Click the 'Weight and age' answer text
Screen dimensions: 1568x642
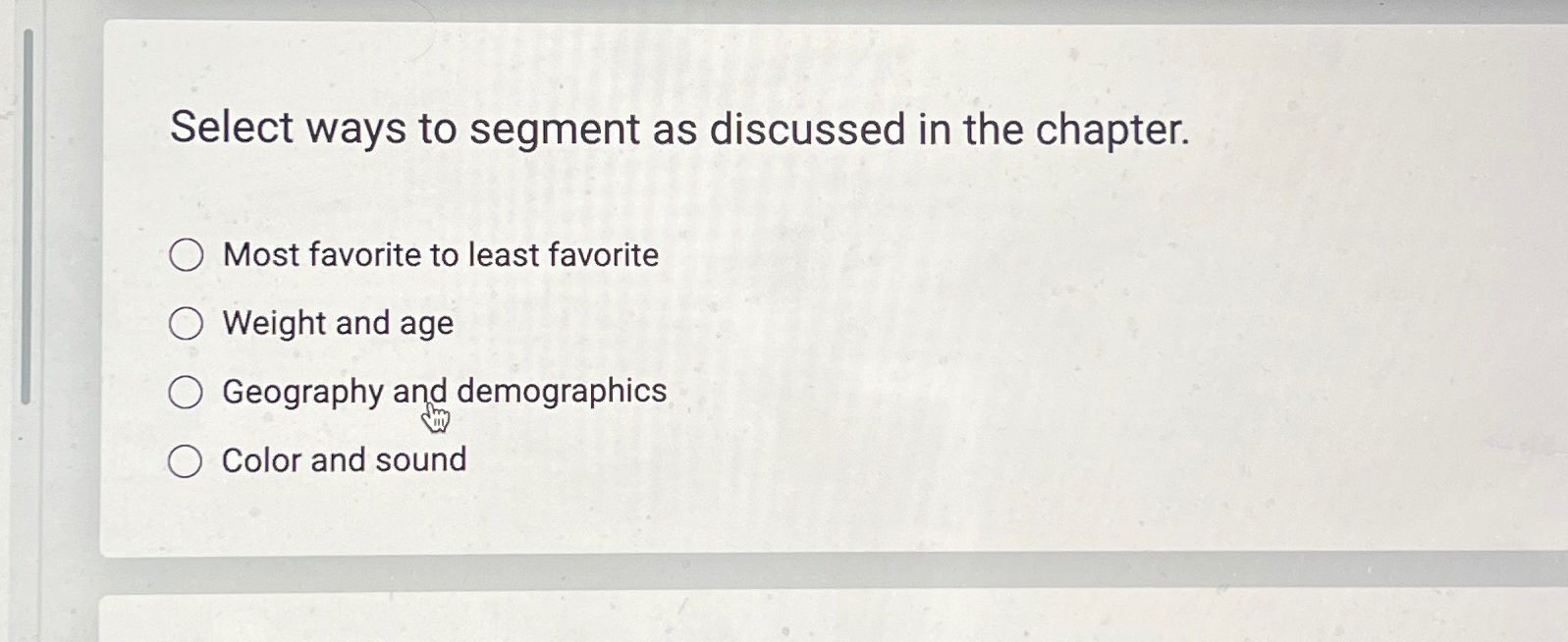[337, 323]
